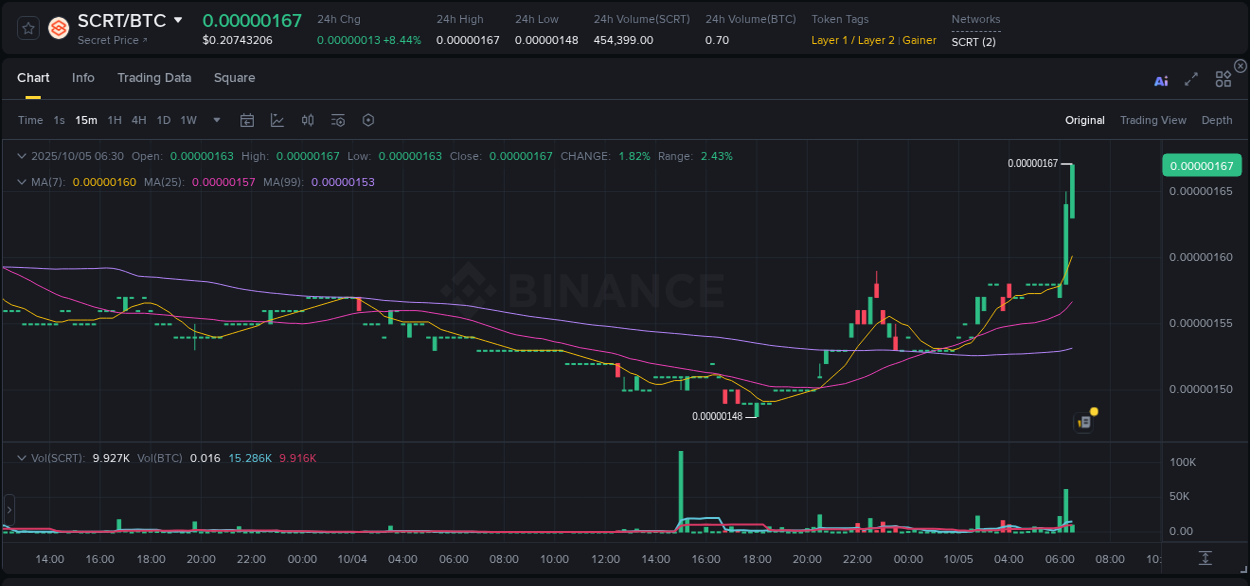Open the AI assistant icon
This screenshot has width=1250, height=586.
pyautogui.click(x=1161, y=81)
